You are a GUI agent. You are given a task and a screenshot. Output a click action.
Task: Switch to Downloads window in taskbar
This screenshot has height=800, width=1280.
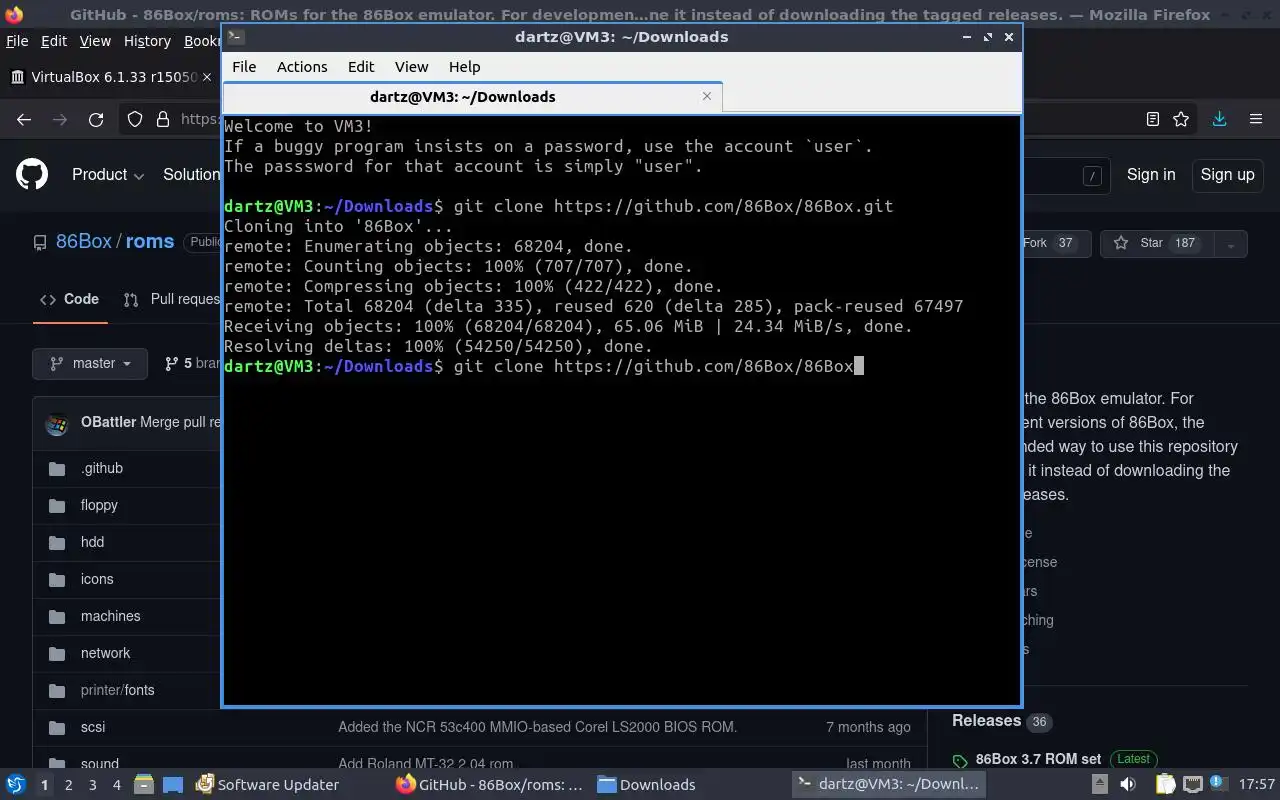(646, 784)
